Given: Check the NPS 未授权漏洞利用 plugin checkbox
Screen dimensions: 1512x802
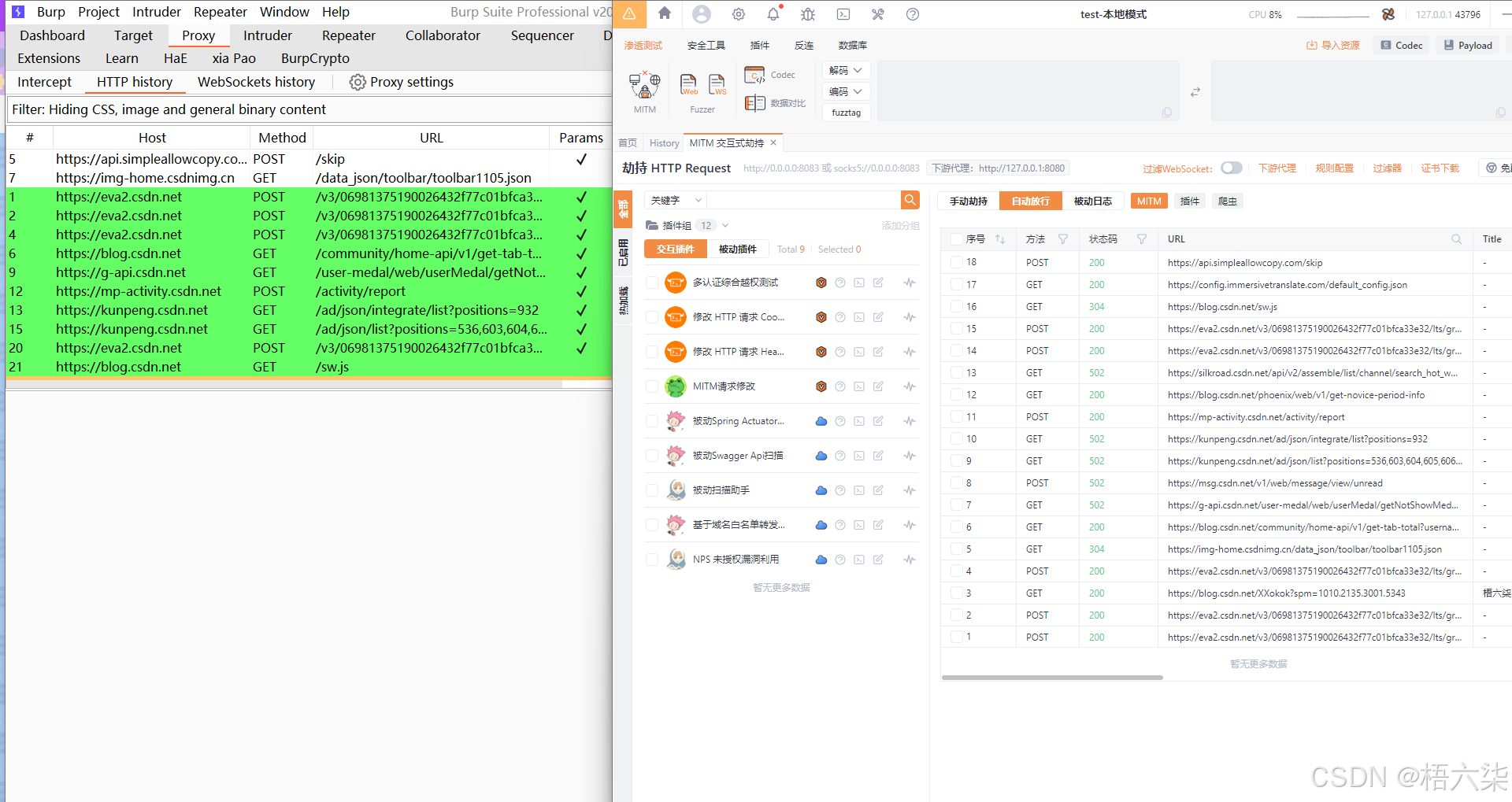Looking at the screenshot, I should coord(651,560).
